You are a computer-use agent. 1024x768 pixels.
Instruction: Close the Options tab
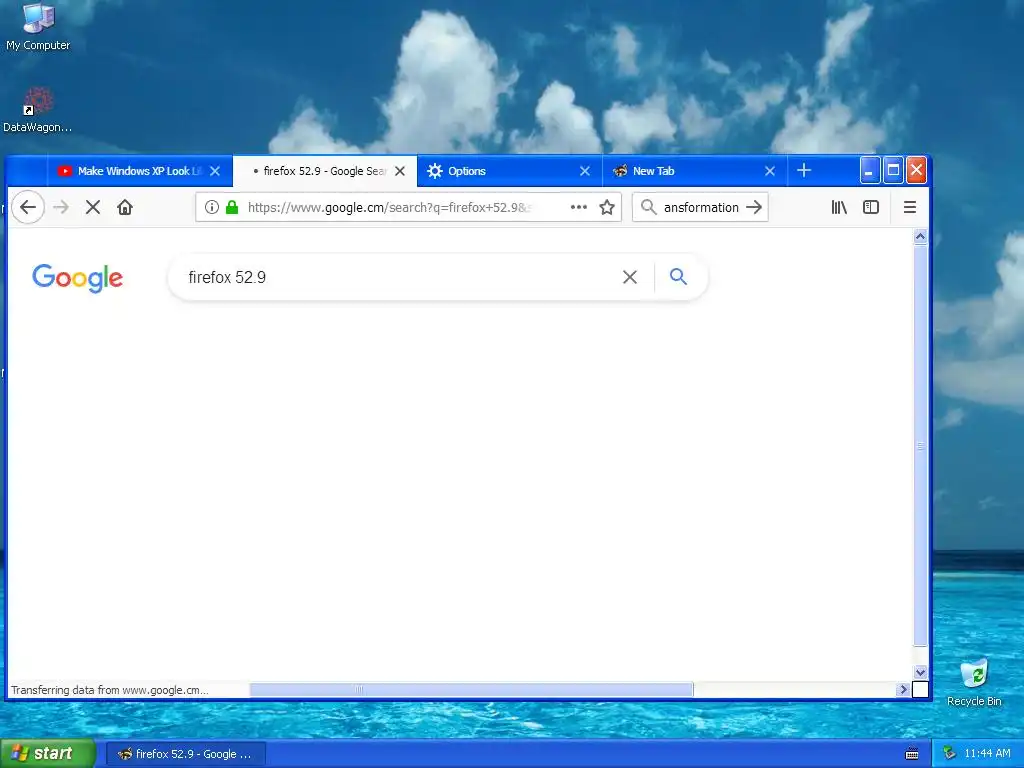click(585, 171)
